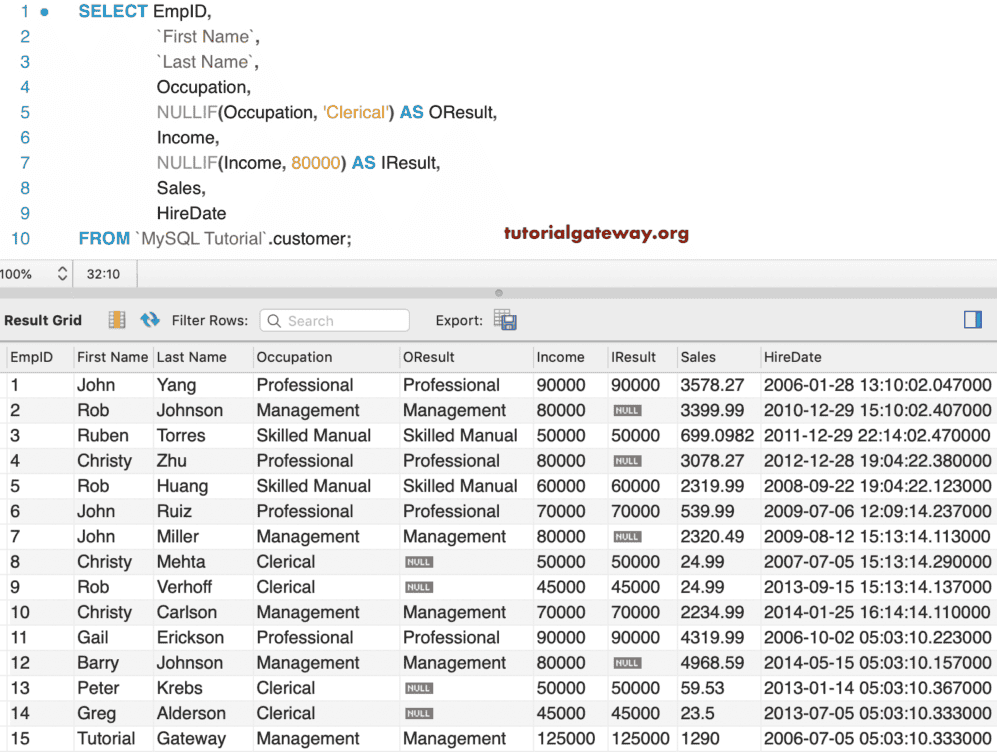997x752 pixels.
Task: Select the 'Ruiz' last name cell
Action: click(174, 511)
